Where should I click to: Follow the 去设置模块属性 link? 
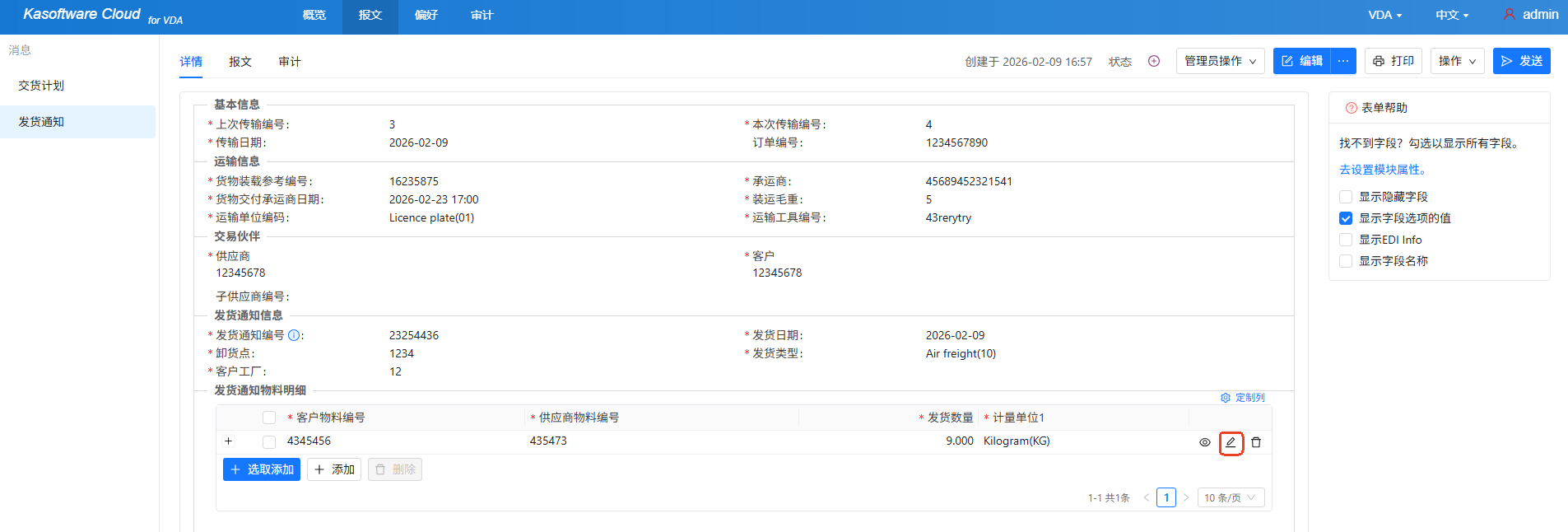pyautogui.click(x=1383, y=170)
